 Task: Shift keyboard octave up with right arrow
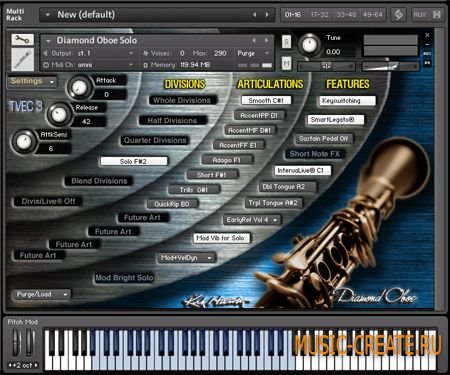36,365
